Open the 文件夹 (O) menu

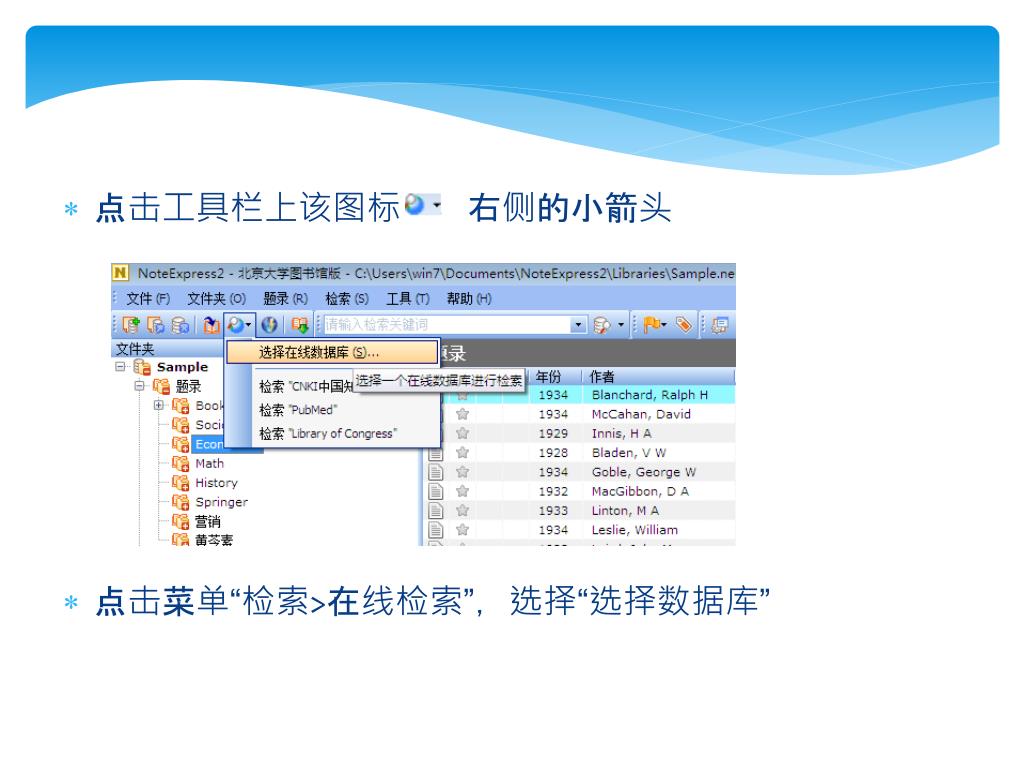click(x=216, y=298)
